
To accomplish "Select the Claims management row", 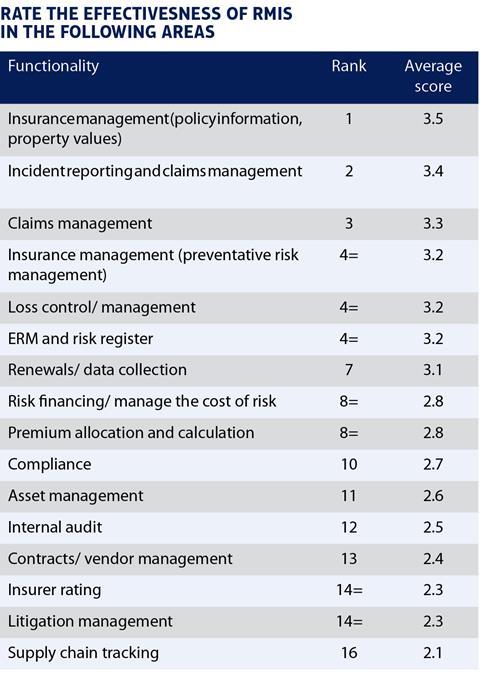I will [x=239, y=224].
